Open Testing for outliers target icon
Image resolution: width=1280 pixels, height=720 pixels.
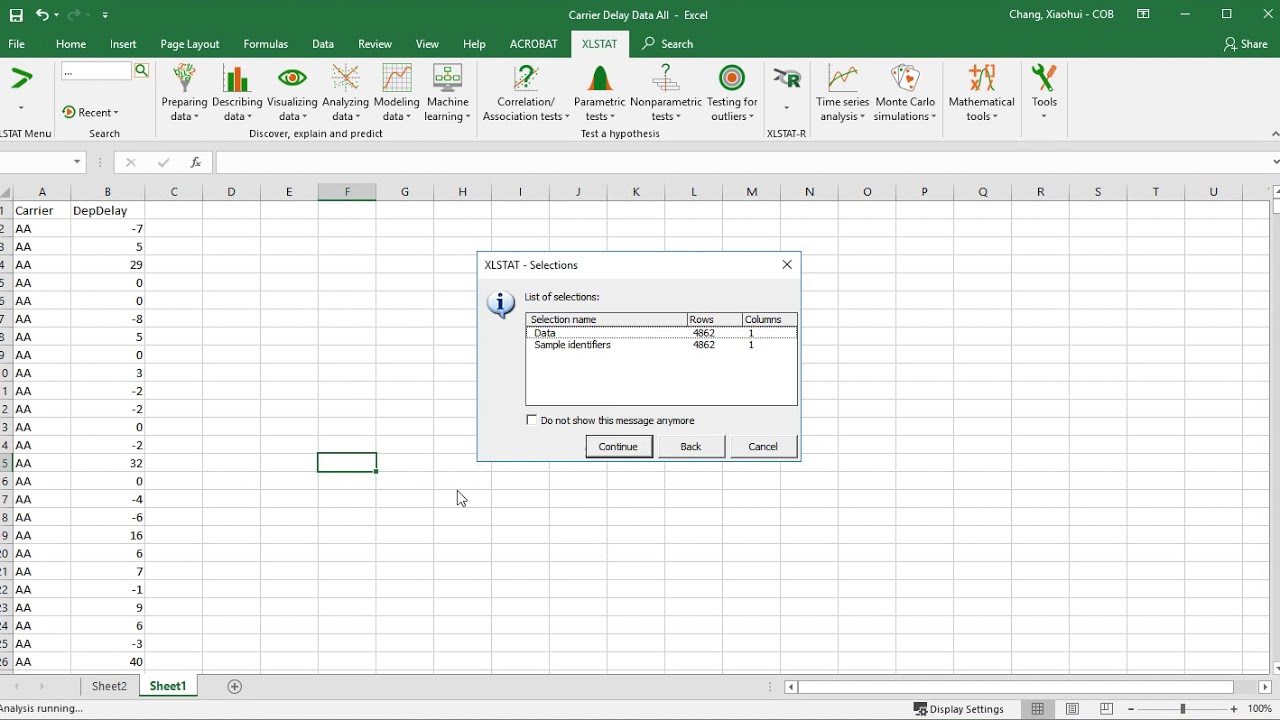732,78
